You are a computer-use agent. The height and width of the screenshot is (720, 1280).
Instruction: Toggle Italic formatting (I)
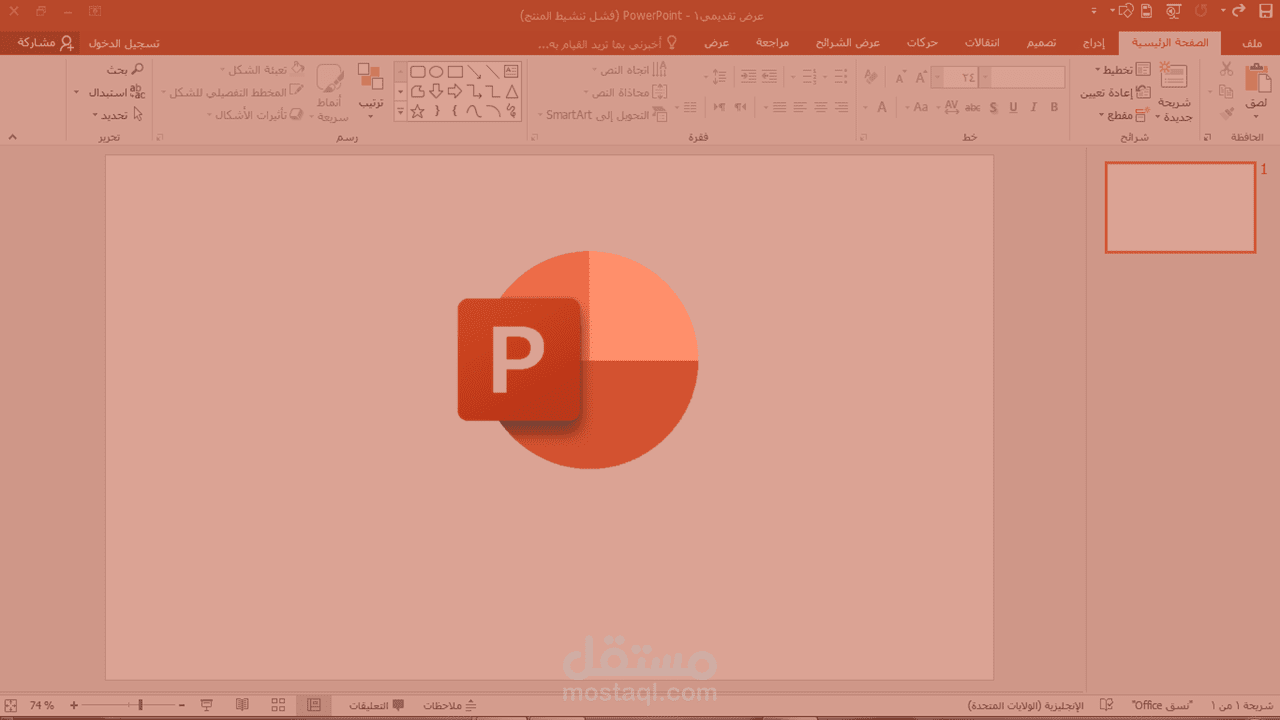point(1034,107)
